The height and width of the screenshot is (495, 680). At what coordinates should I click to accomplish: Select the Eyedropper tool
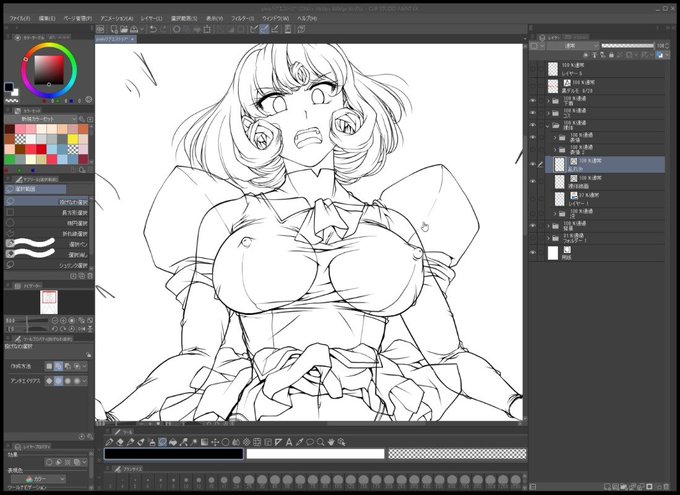click(x=299, y=442)
